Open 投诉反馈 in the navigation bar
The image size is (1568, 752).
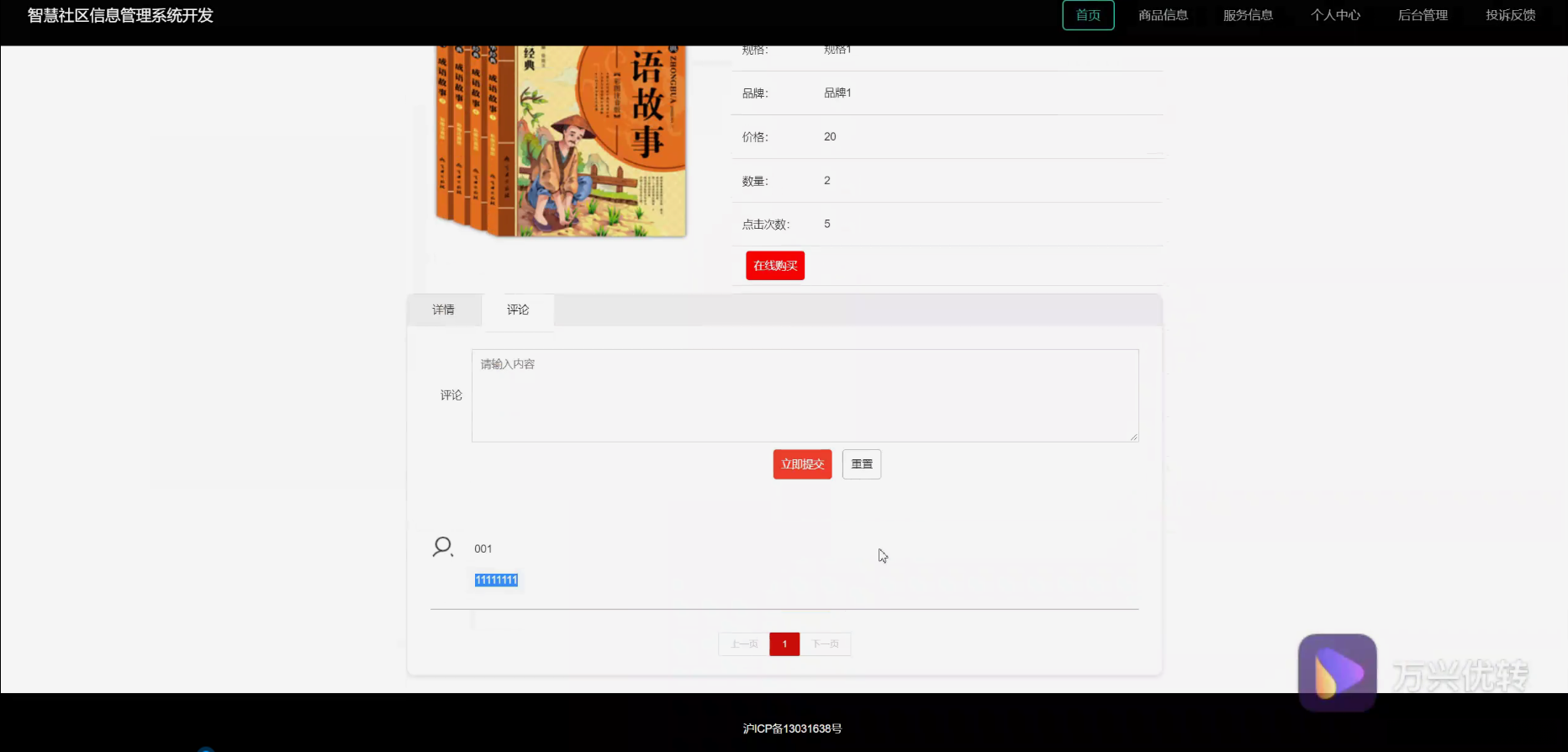1510,15
